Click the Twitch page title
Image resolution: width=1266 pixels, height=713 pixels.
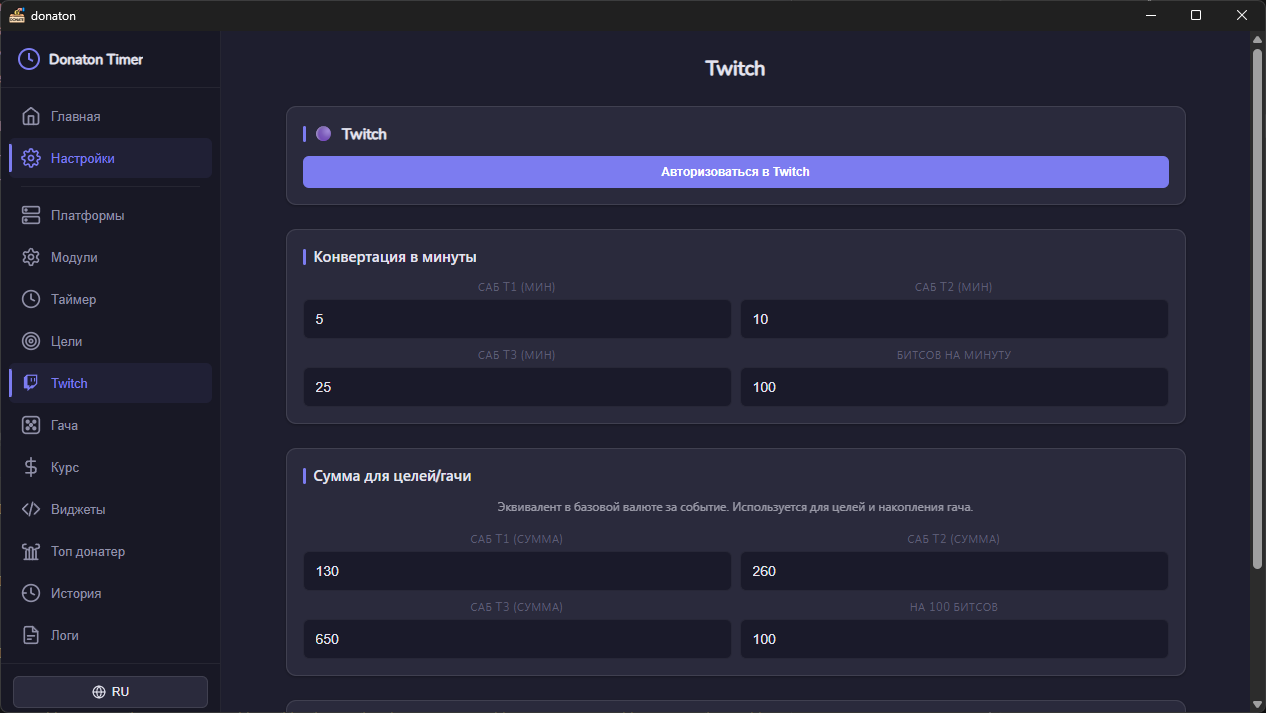click(735, 68)
